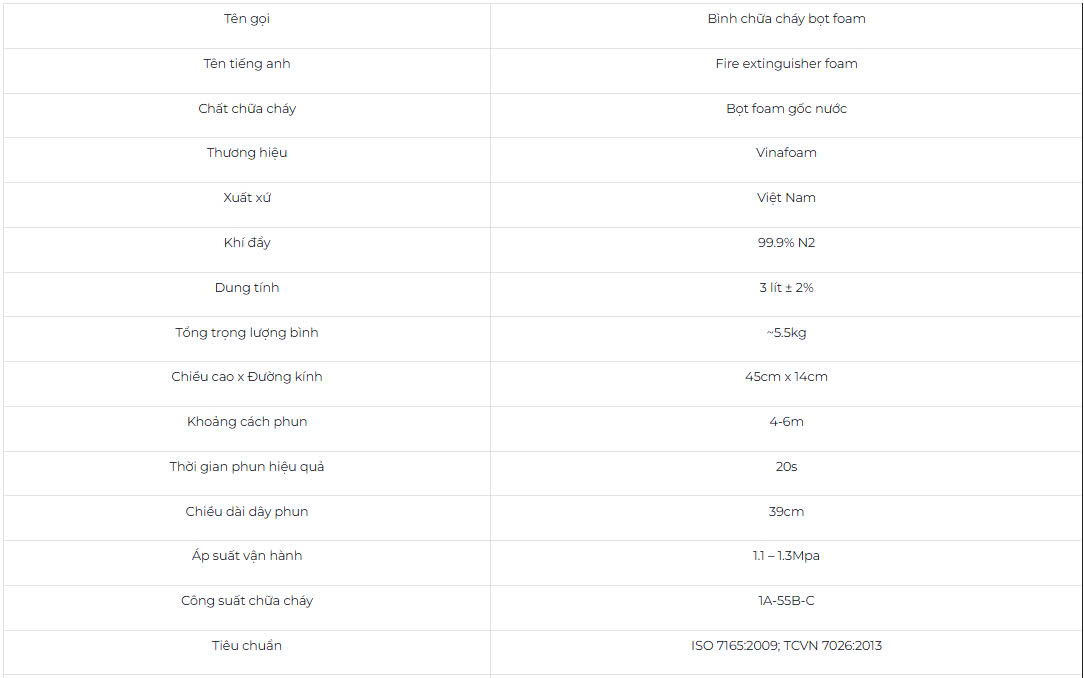This screenshot has height=678, width=1084.
Task: Click the 'Khoảng cách phun' row label
Action: click(x=247, y=422)
